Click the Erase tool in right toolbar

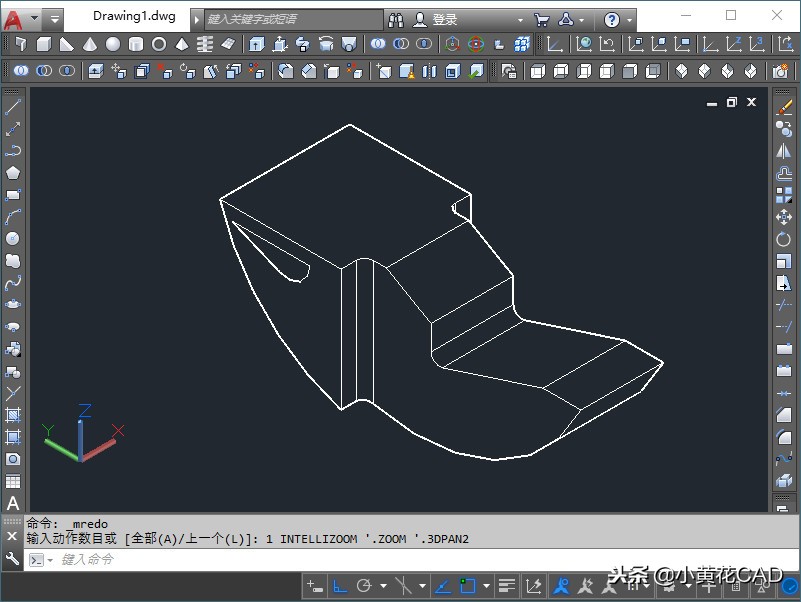pyautogui.click(x=784, y=107)
